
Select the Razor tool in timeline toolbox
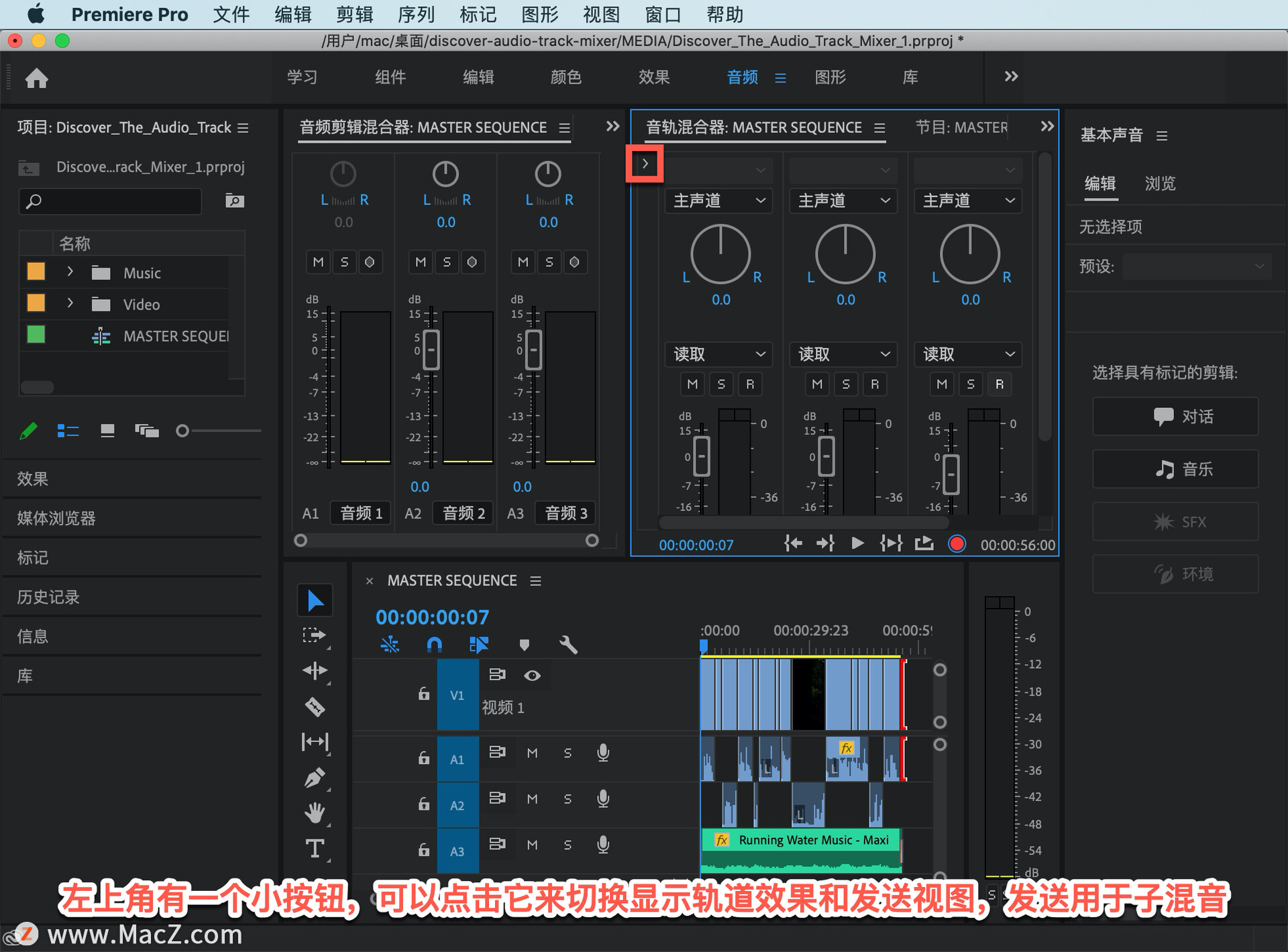point(315,706)
